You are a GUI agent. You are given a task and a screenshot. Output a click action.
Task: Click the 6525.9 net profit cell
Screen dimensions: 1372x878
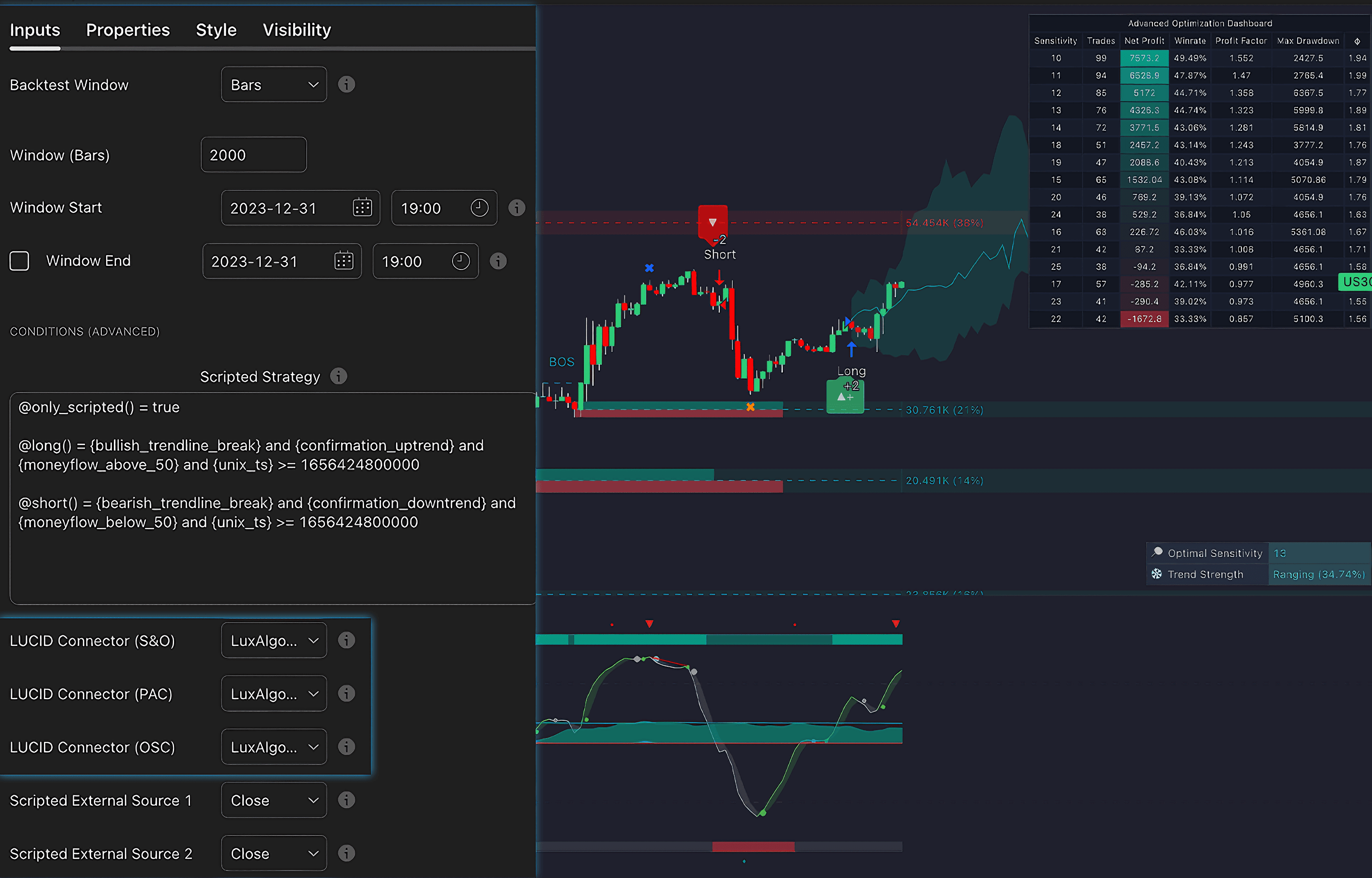tap(1144, 75)
